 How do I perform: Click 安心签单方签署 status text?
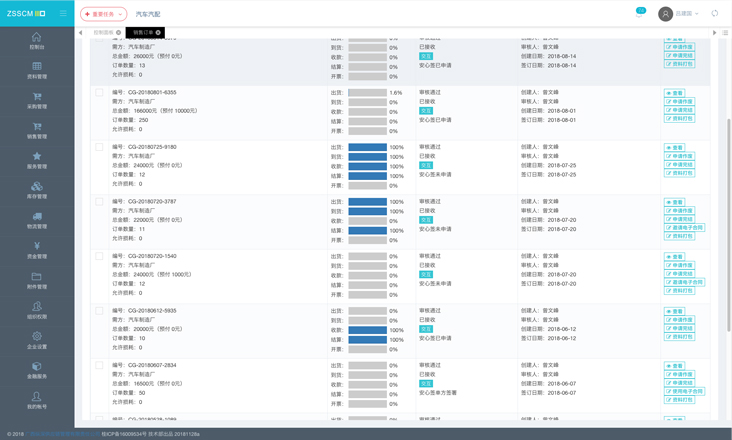438,393
